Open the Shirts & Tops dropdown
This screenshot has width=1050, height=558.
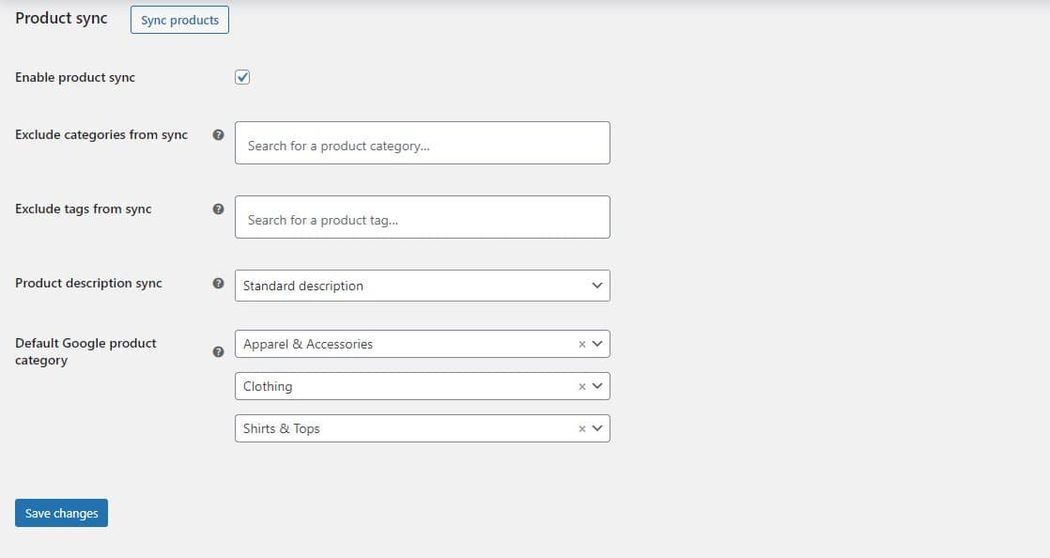(598, 429)
